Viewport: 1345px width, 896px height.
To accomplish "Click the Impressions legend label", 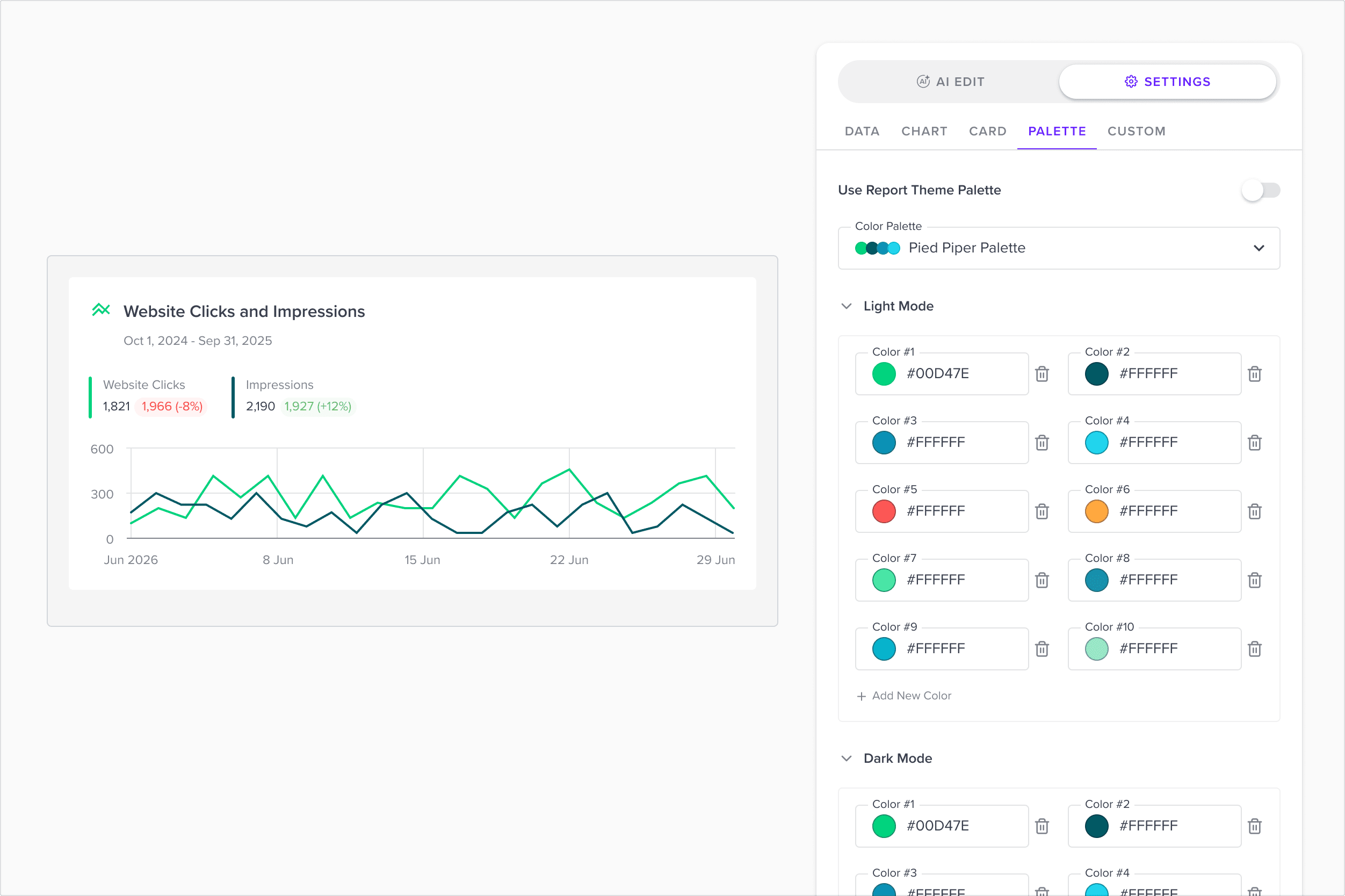I will (x=279, y=385).
